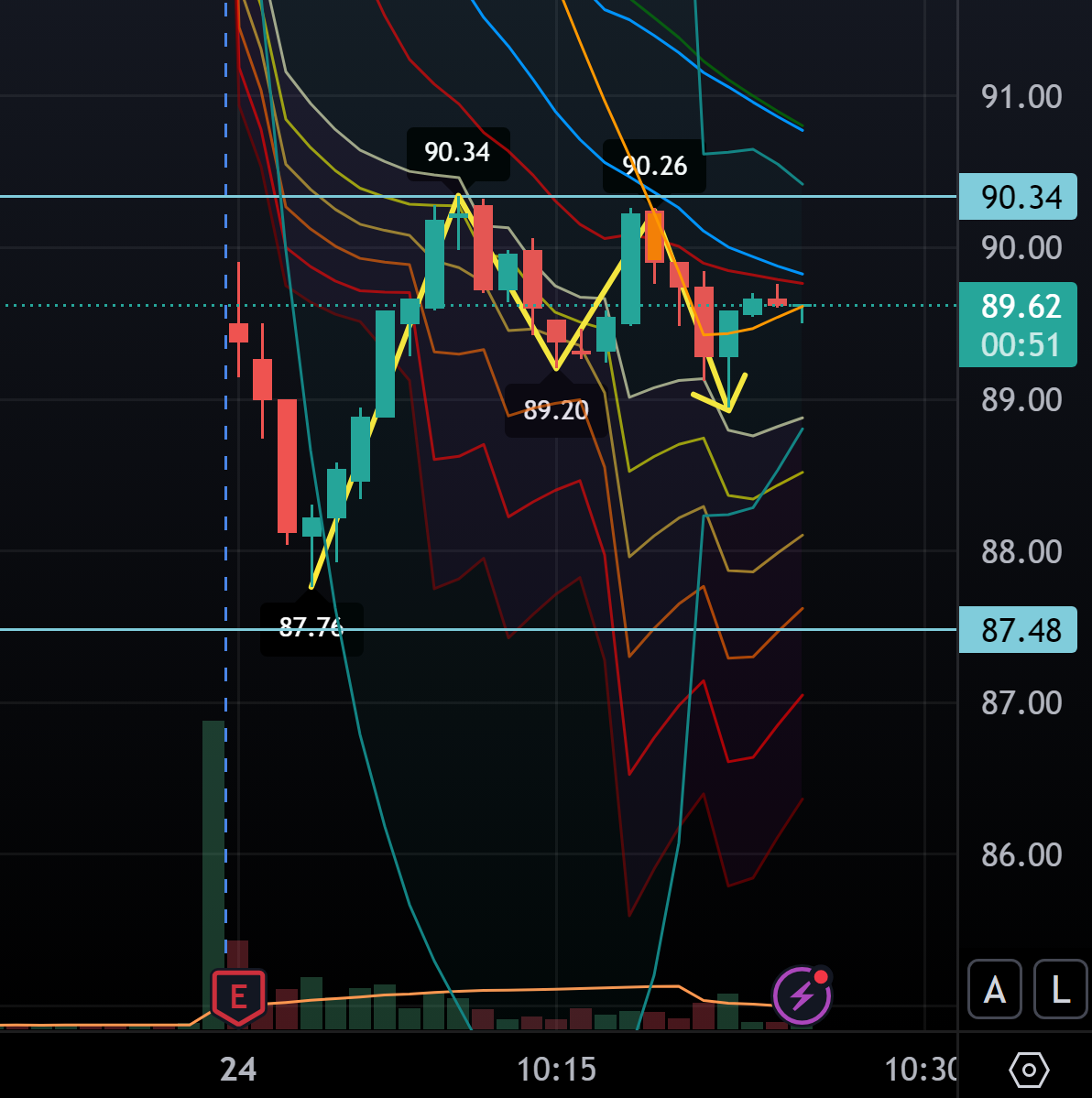The image size is (1092, 1098).
Task: Click the current price 89.62 label
Action: click(1021, 306)
